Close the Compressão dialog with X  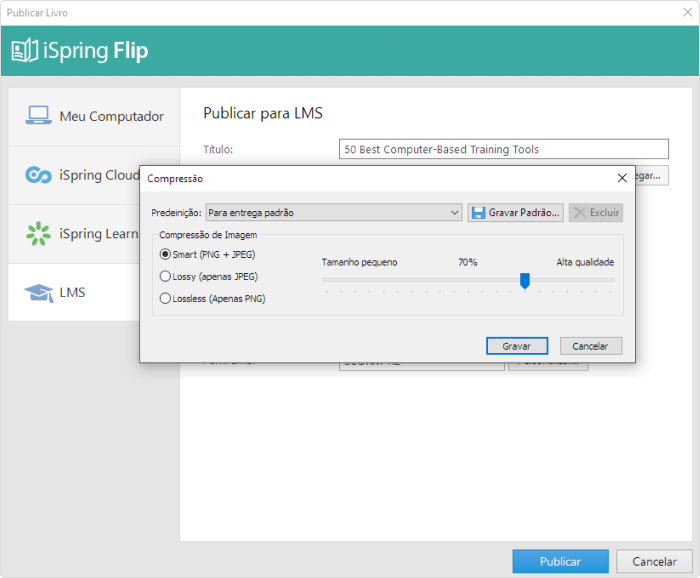click(622, 178)
